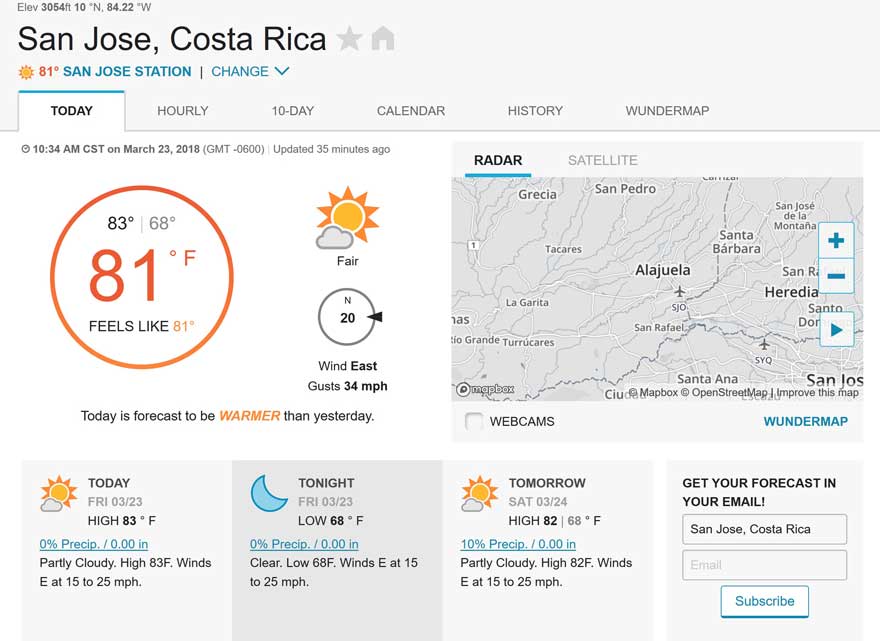Click the large 81 °F temperature reading

tap(142, 274)
